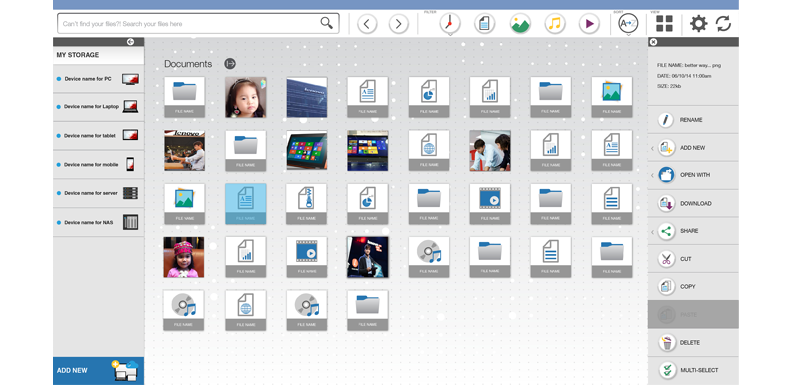Select the MY STORAGE header
The height and width of the screenshot is (385, 790).
[x=98, y=55]
